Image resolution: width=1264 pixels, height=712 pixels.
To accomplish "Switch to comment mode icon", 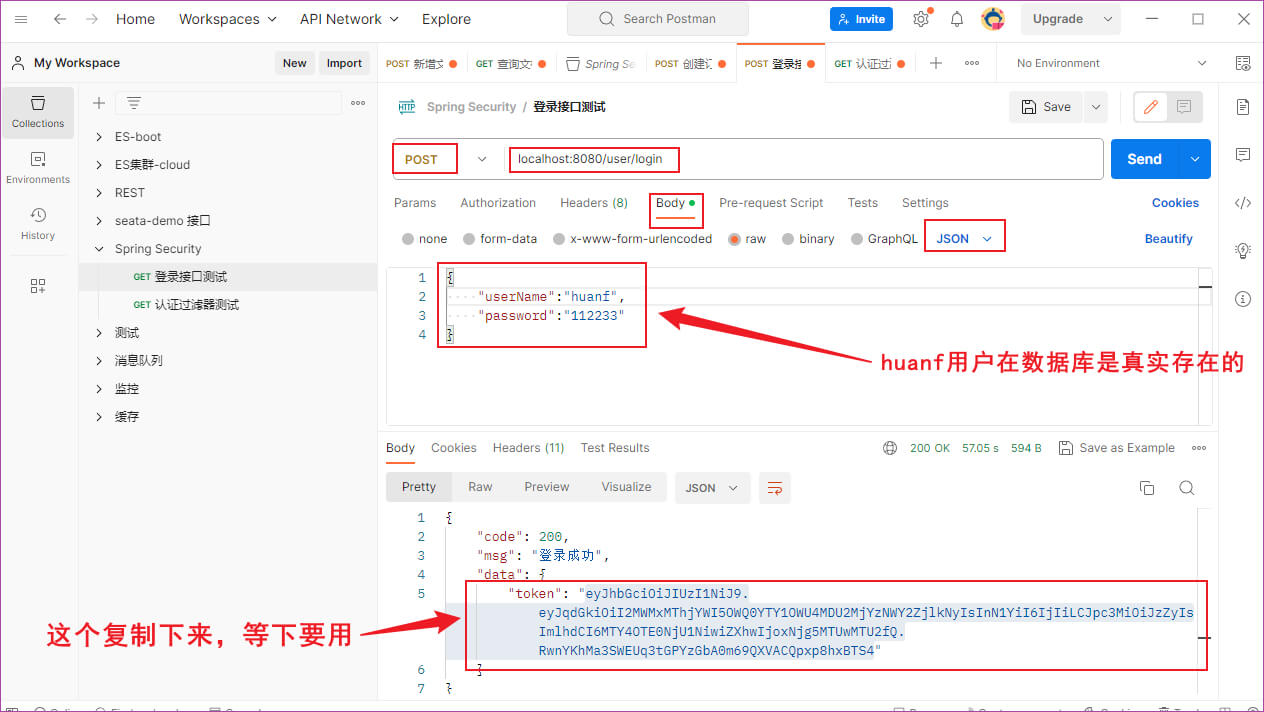I will point(1184,107).
